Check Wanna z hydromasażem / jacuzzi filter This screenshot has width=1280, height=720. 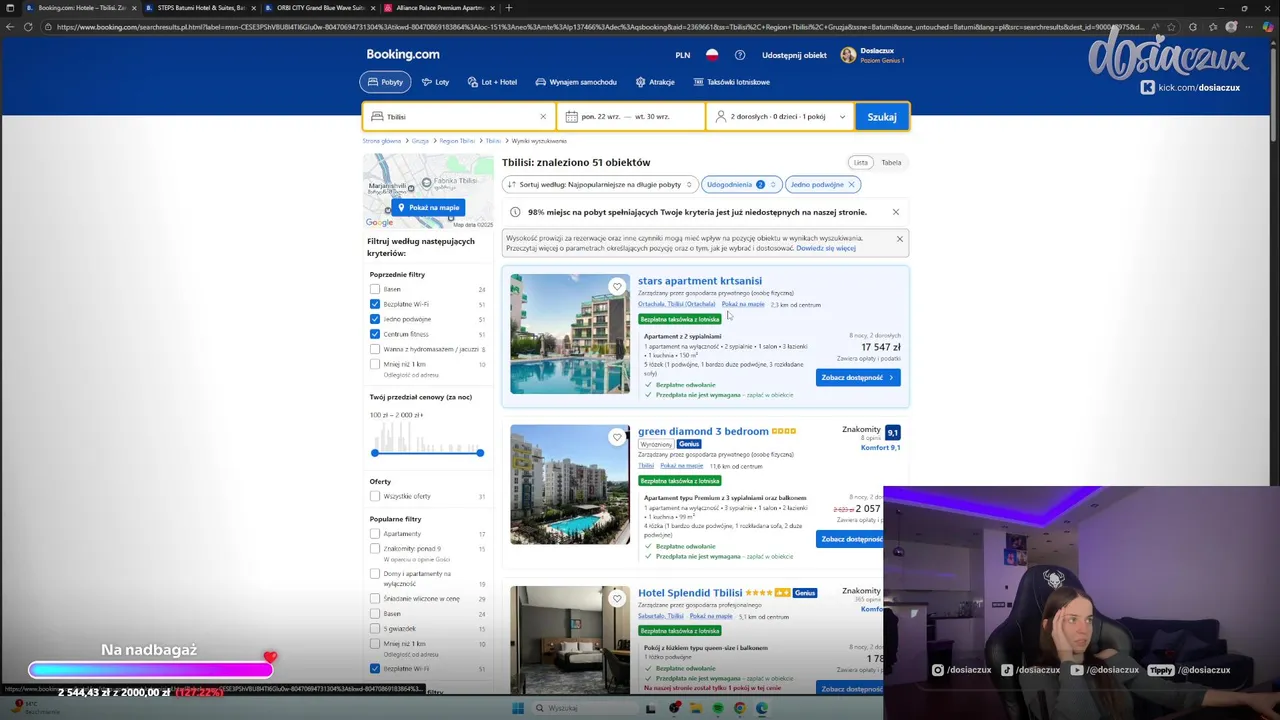[375, 349]
